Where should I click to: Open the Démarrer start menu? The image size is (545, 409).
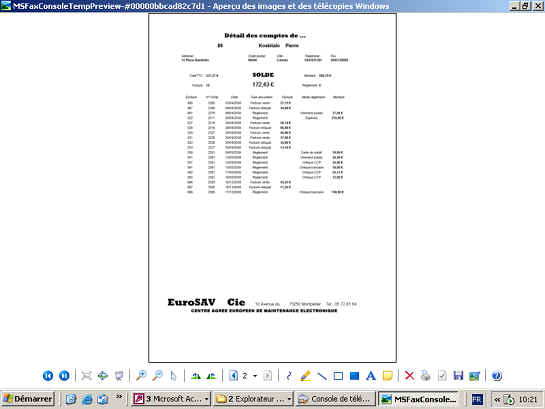coord(28,399)
